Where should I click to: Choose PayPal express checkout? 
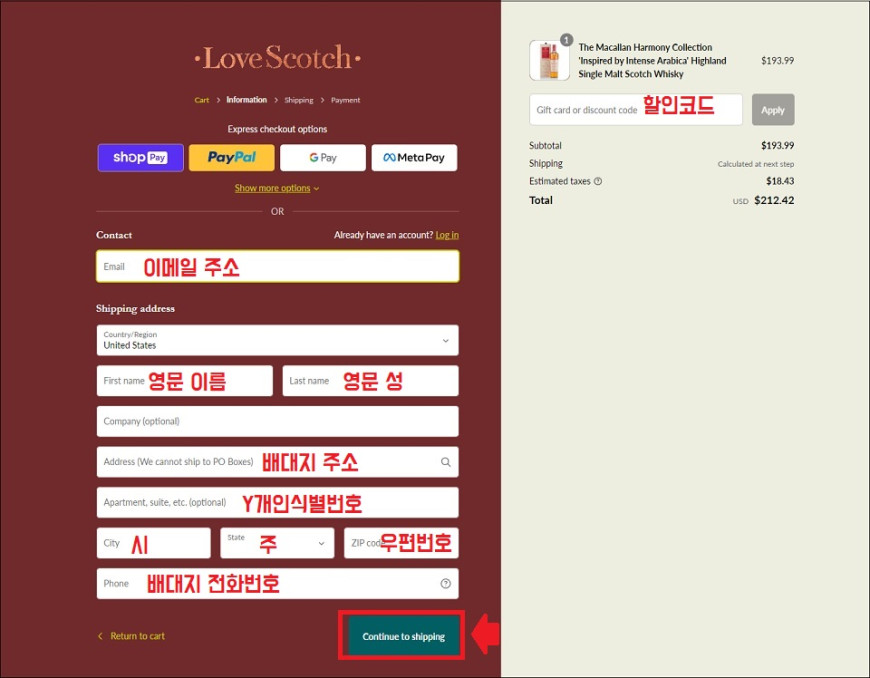click(x=231, y=158)
